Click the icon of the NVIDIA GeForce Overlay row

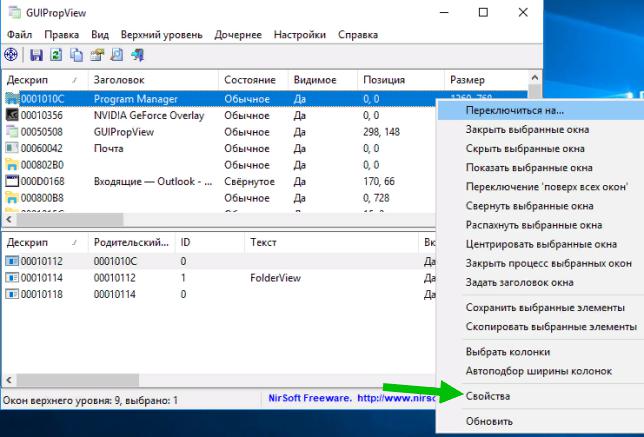(x=12, y=115)
